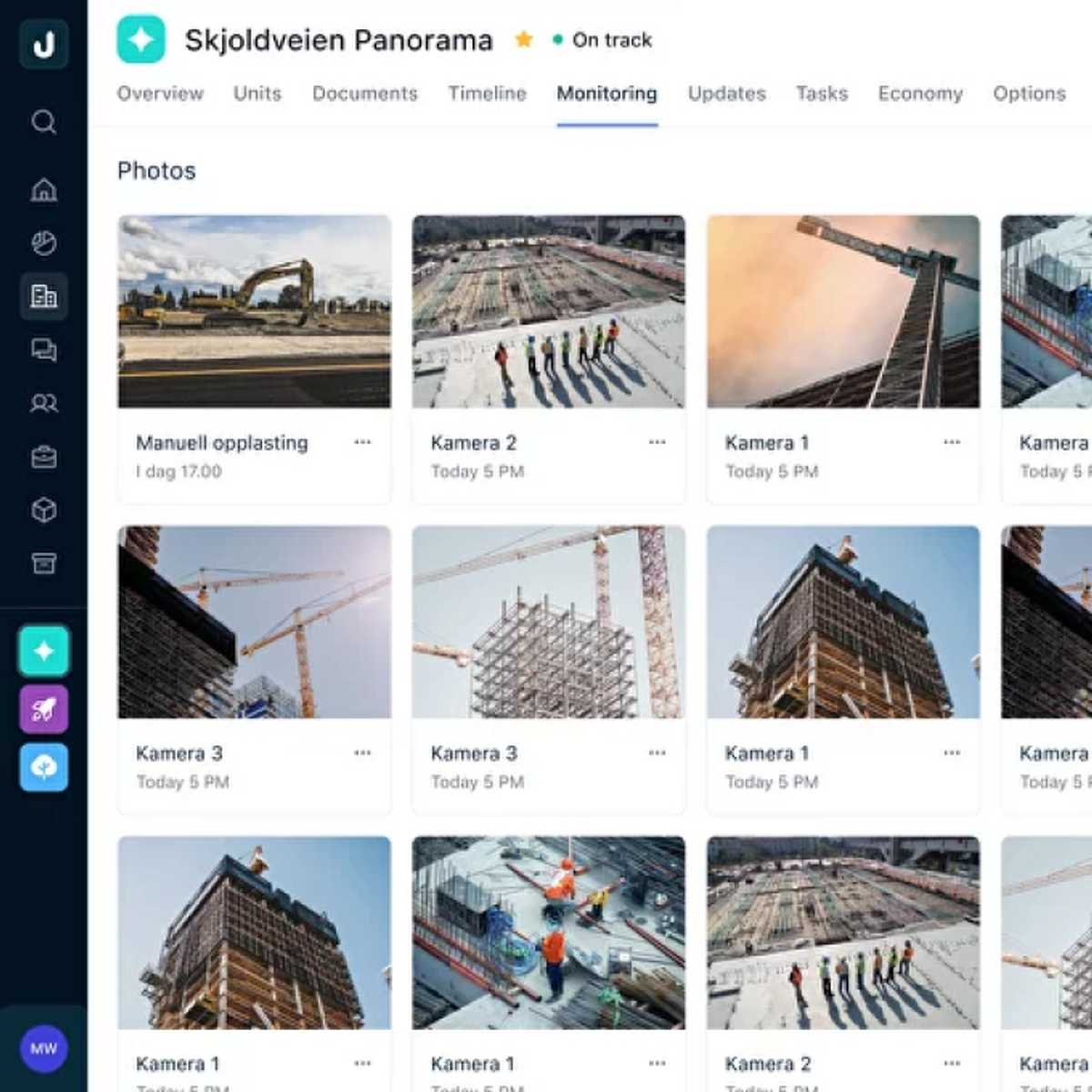Switch to the Tasks tab
This screenshot has width=1092, height=1092.
coord(822,93)
